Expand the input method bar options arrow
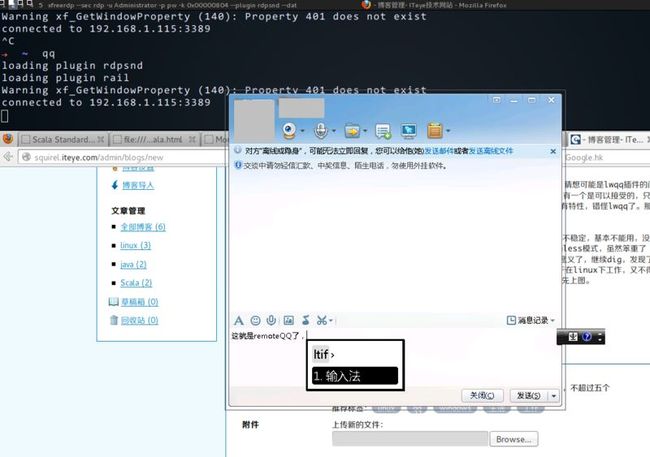650x457 pixels. click(600, 337)
